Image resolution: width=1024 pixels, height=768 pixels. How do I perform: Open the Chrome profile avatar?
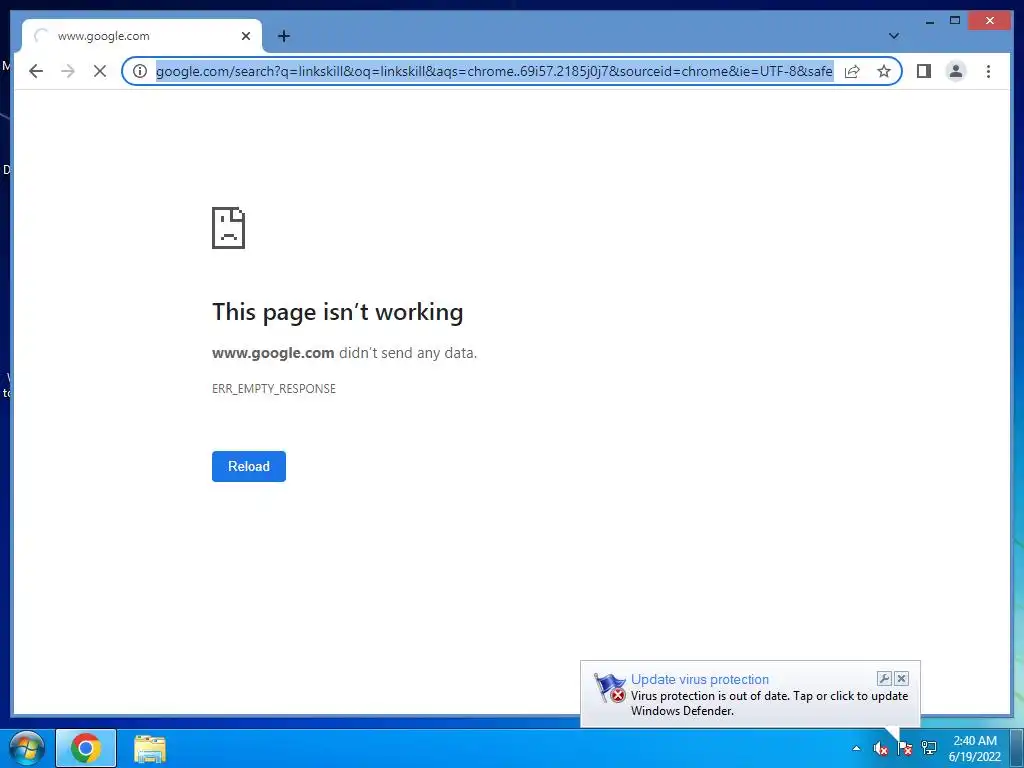(955, 71)
